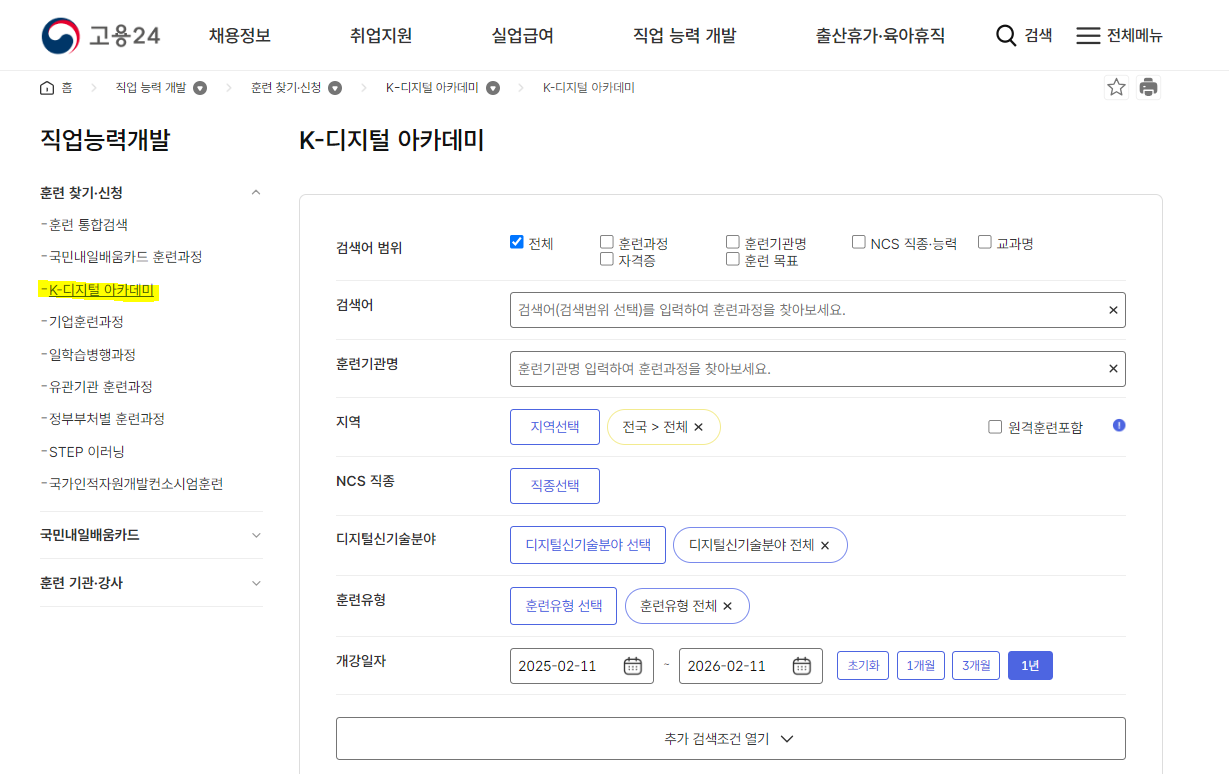Click 지역선택 button
Viewport: 1229px width, 774px height.
(555, 427)
